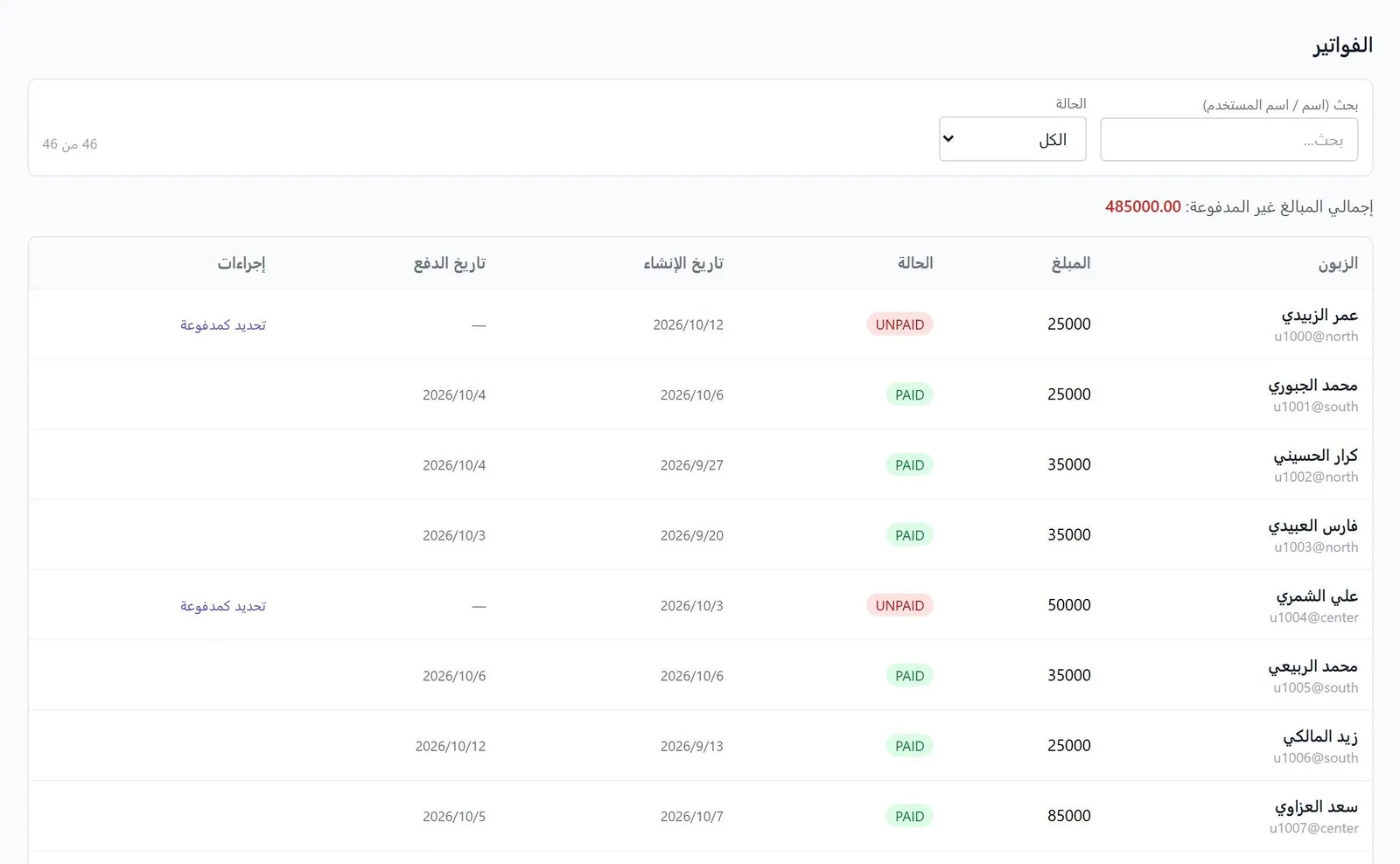This screenshot has height=864, width=1400.
Task: Select customer name علي الشمري
Action: pyautogui.click(x=1317, y=596)
